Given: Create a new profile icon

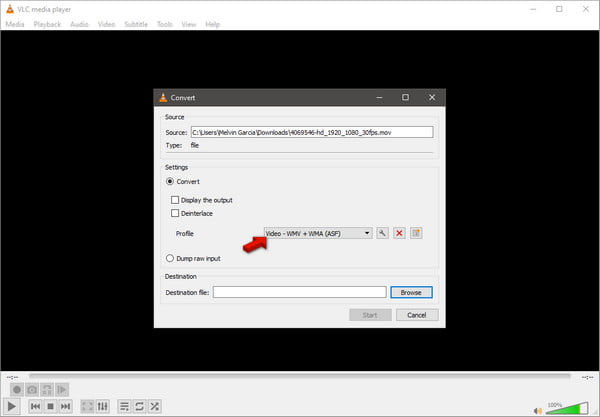Looking at the screenshot, I should pyautogui.click(x=416, y=233).
